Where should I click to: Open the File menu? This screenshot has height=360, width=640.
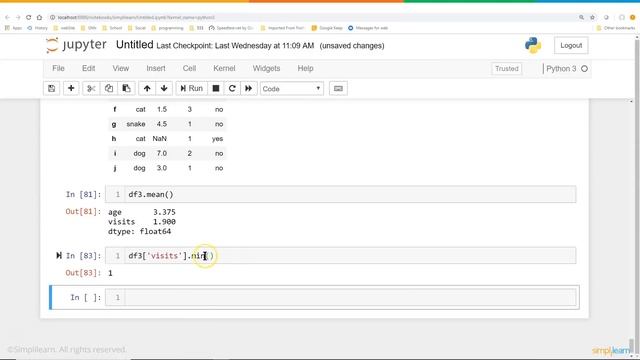tap(58, 69)
